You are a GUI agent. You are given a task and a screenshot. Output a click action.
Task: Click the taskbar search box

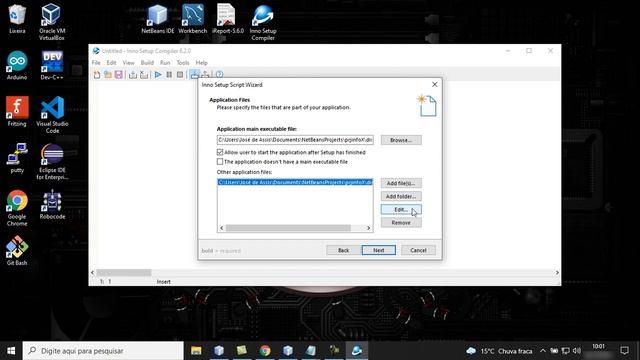[103, 351]
